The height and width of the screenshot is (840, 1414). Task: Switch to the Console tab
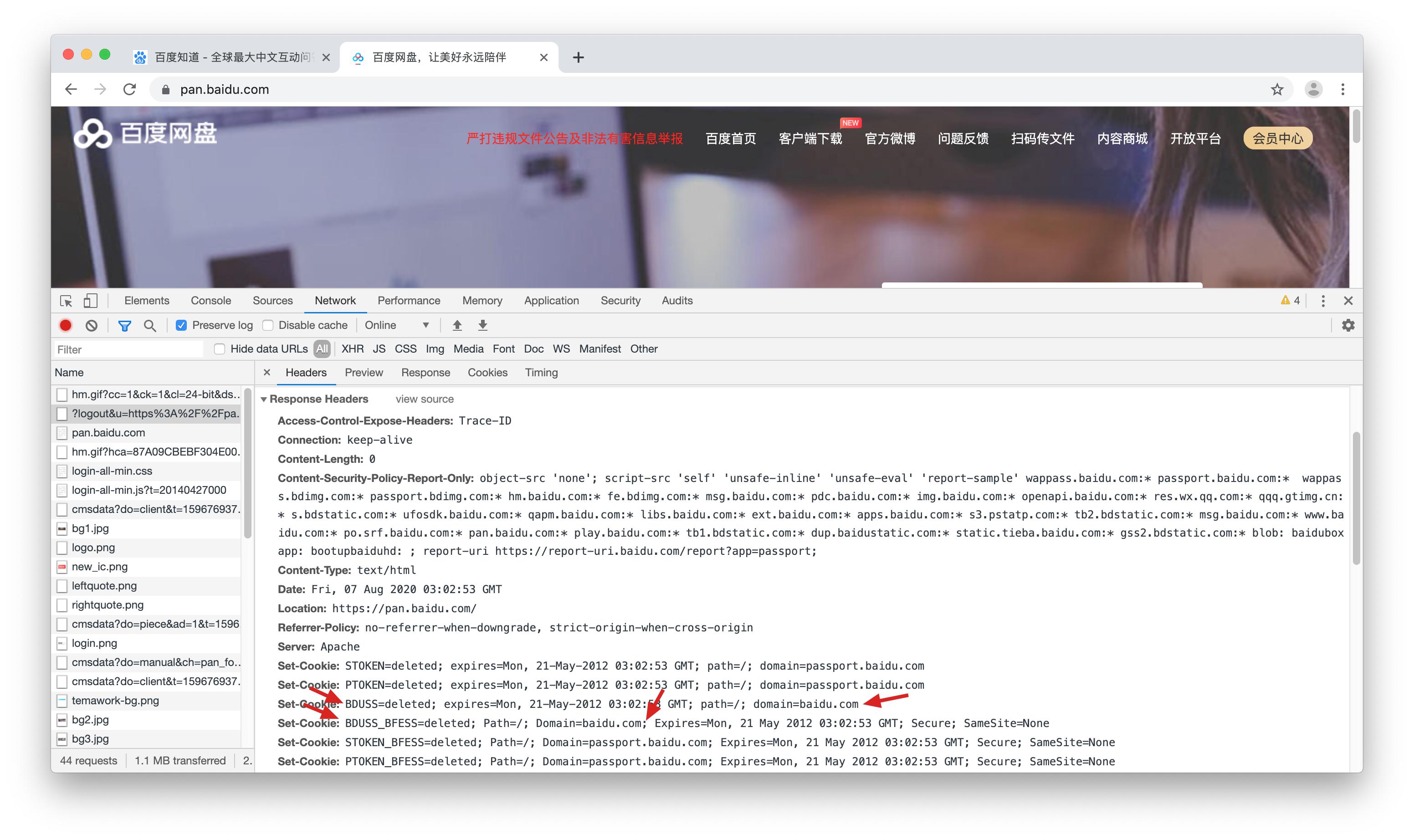point(210,301)
